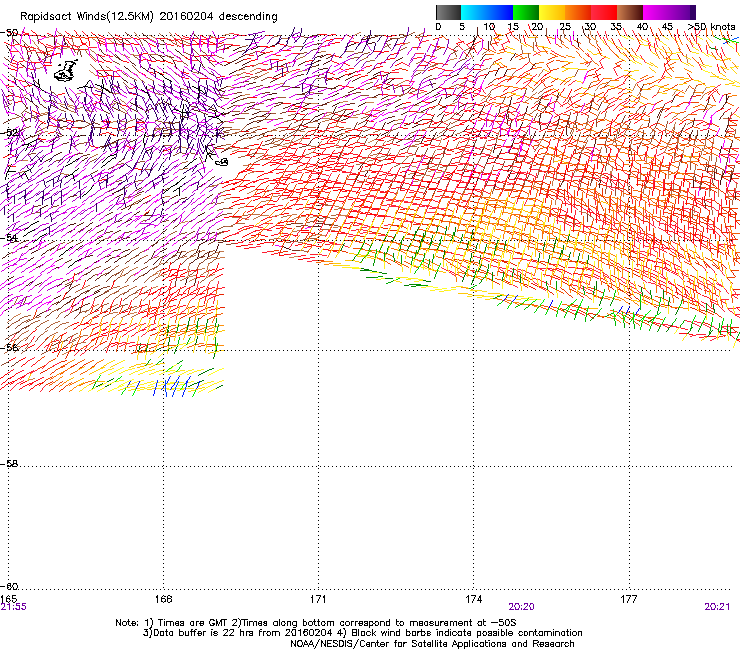Click the 174 longitude axis label
740x650 pixels.
pyautogui.click(x=473, y=599)
